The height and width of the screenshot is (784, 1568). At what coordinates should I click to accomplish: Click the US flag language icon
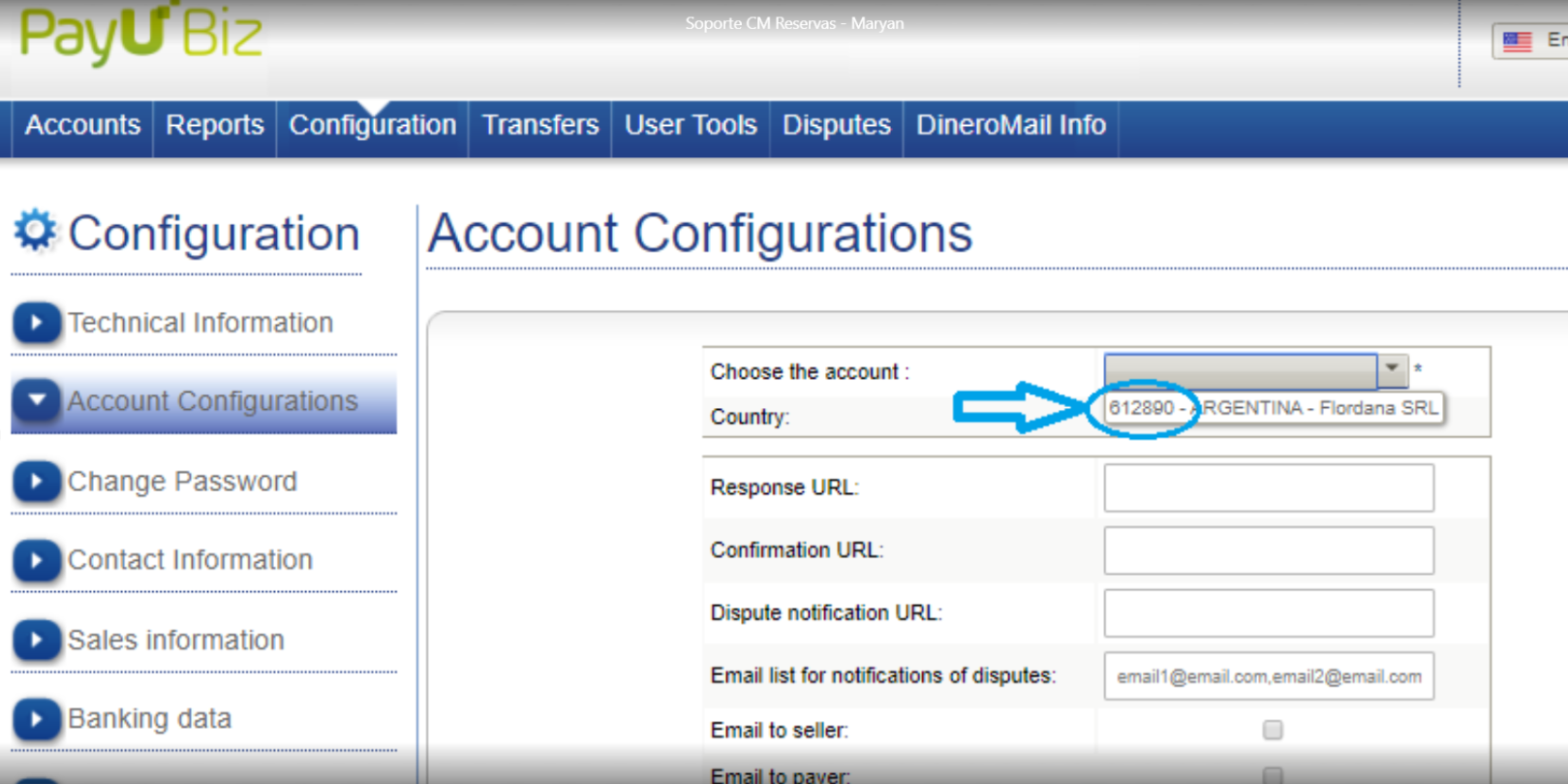1517,42
